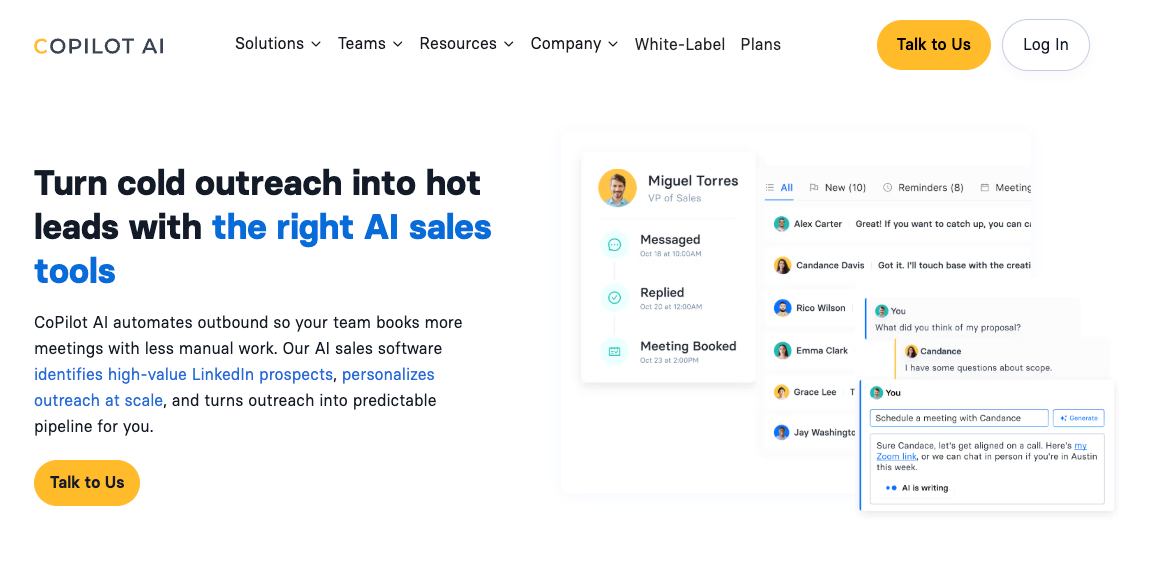Click Emma Clark's avatar icon

782,350
